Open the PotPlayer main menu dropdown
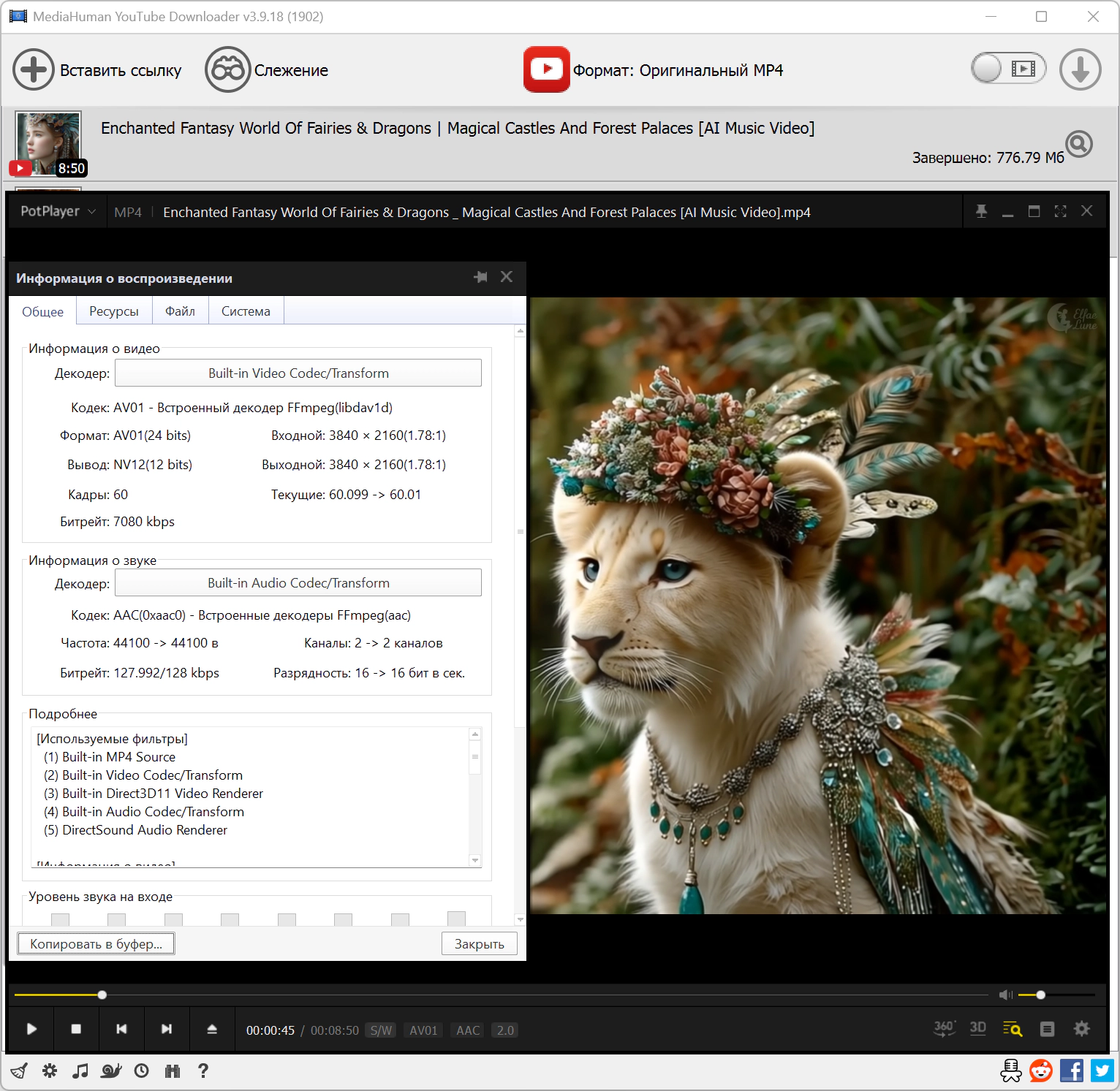Screen dimensions: 1120x1091 click(x=58, y=211)
